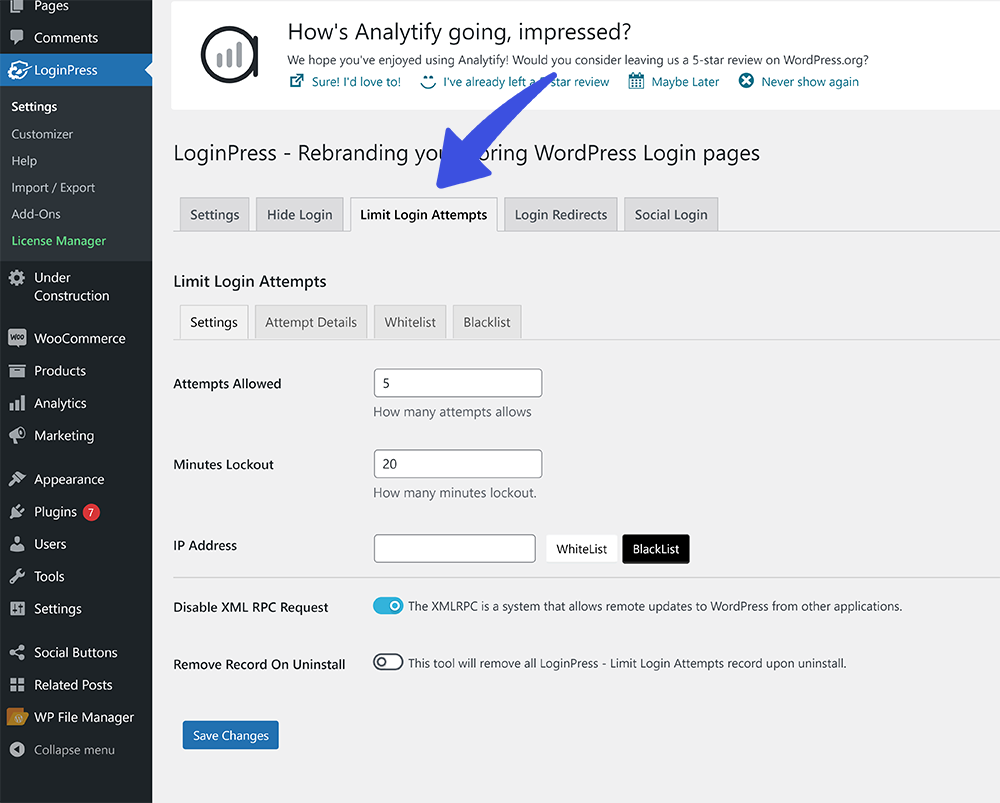Focus the Minutes Lockout input field

tap(458, 464)
